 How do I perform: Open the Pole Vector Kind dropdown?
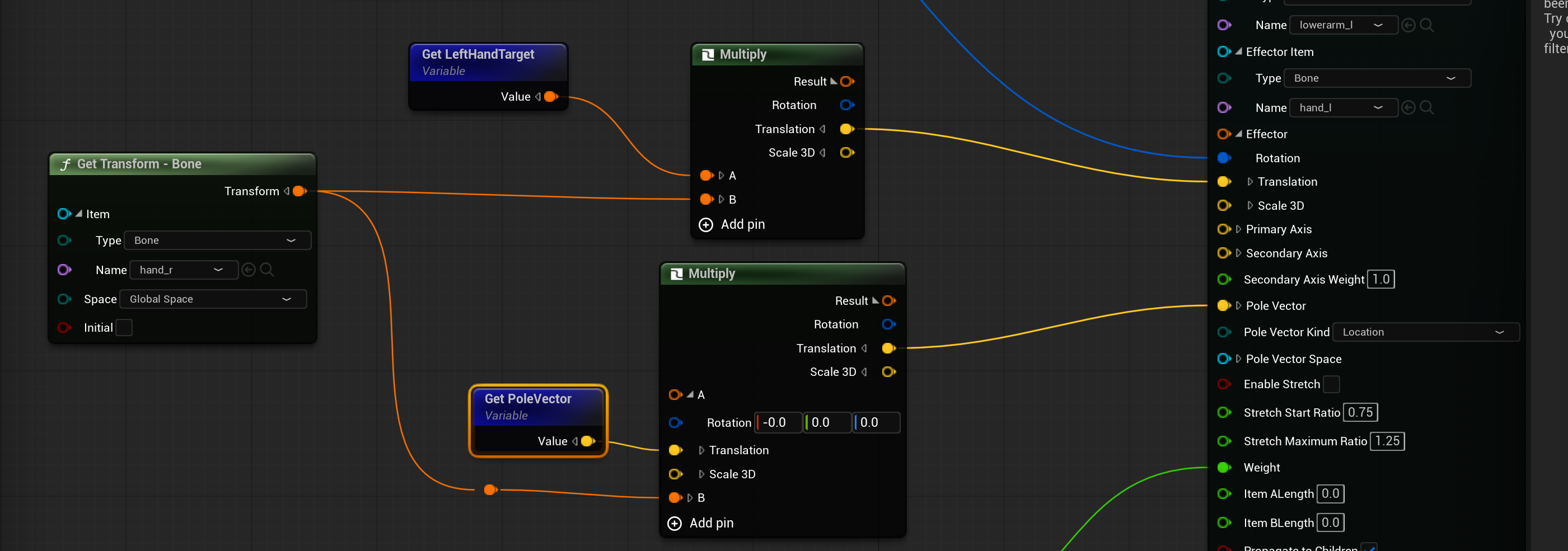pyautogui.click(x=1426, y=332)
